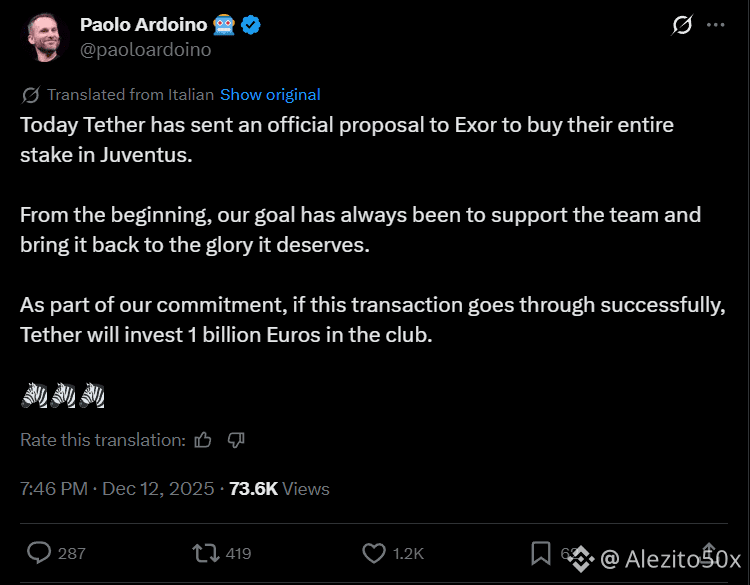Click Paolo Ardoino's profile picture
The width and height of the screenshot is (750, 585).
[46, 37]
